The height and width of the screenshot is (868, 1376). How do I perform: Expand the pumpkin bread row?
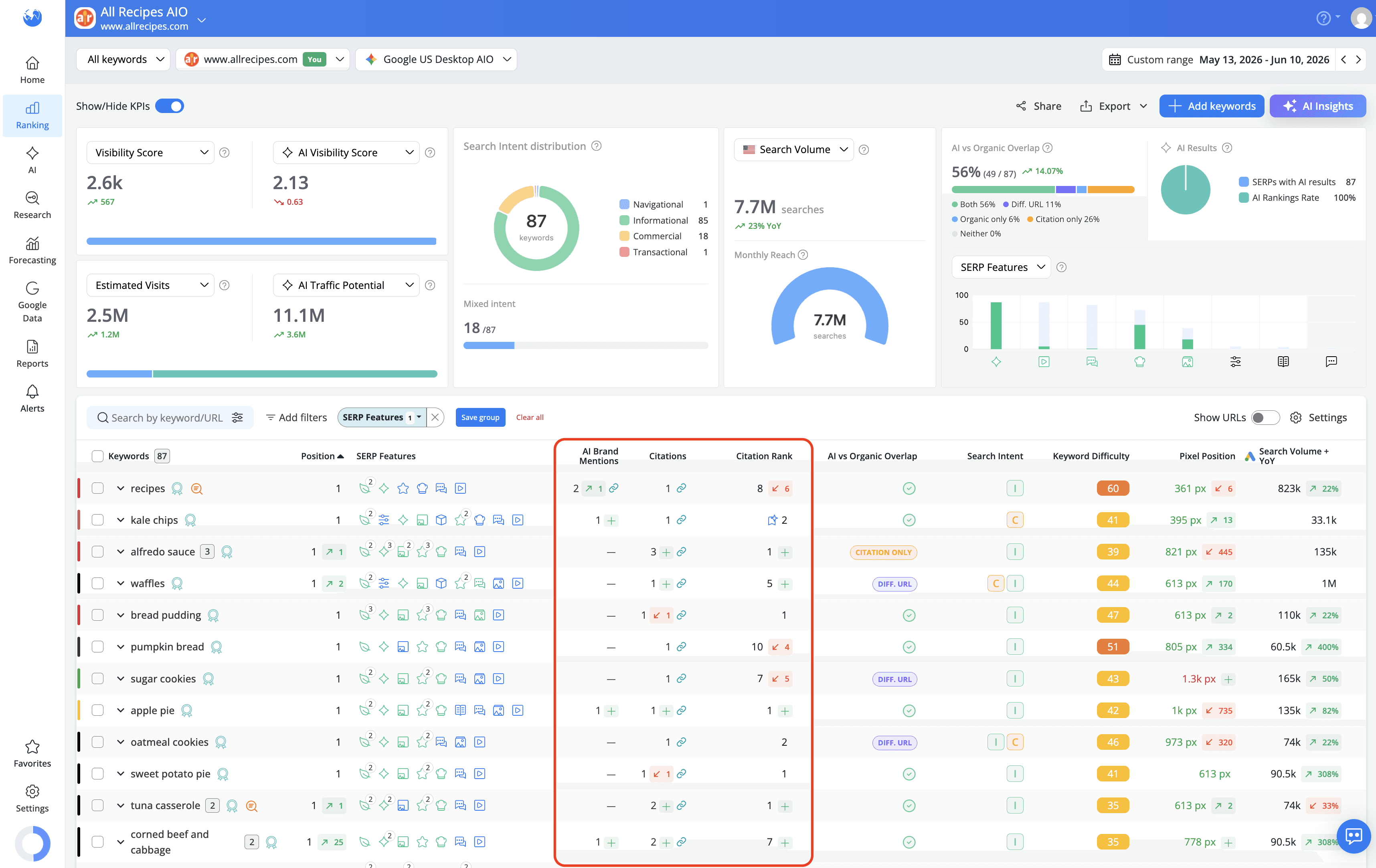click(x=121, y=647)
